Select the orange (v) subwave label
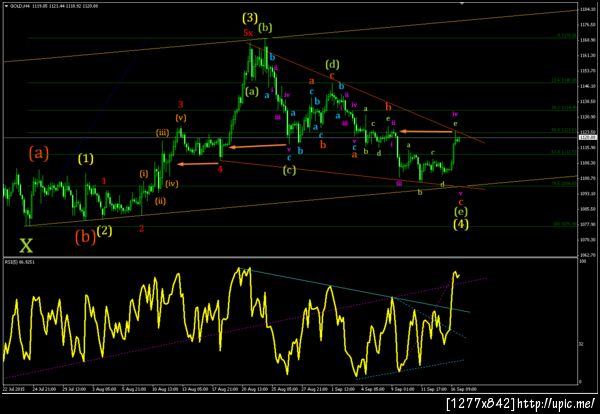Screen dimensions: 600x414 [181, 118]
